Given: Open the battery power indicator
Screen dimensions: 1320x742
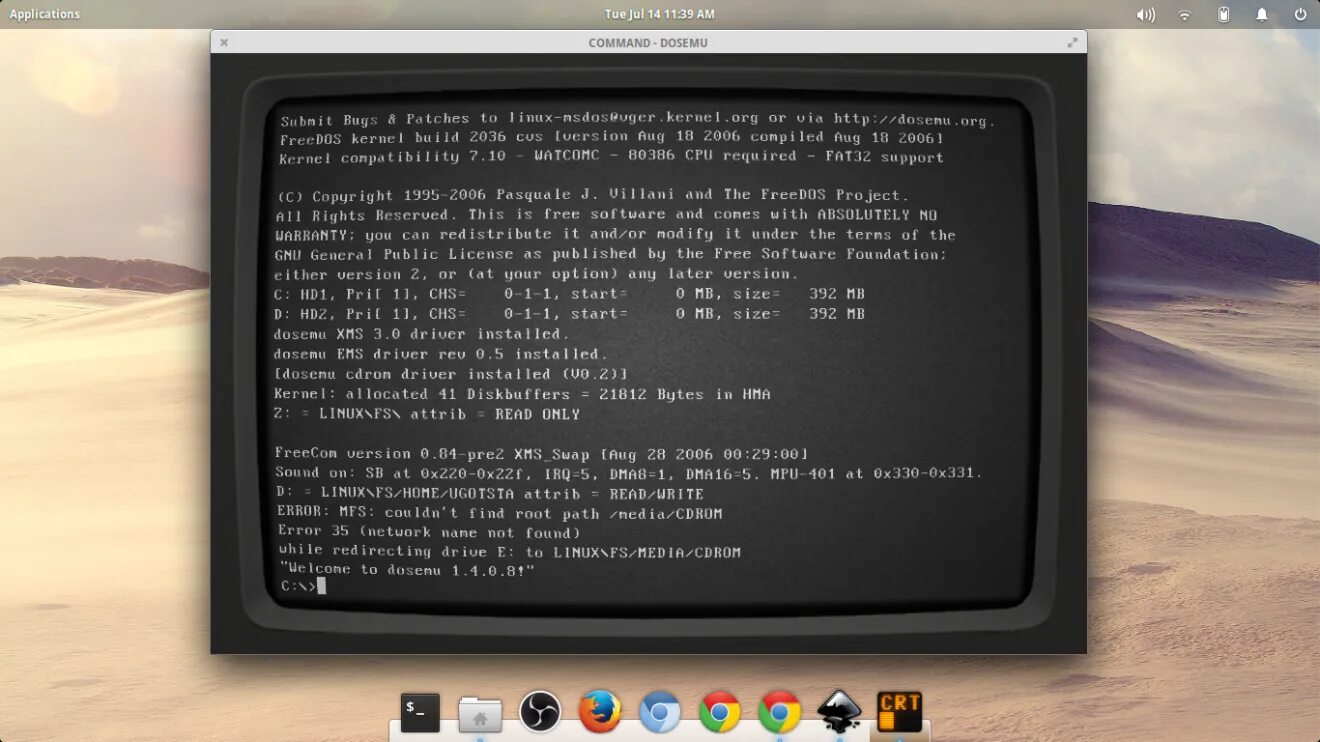Looking at the screenshot, I should 1223,14.
